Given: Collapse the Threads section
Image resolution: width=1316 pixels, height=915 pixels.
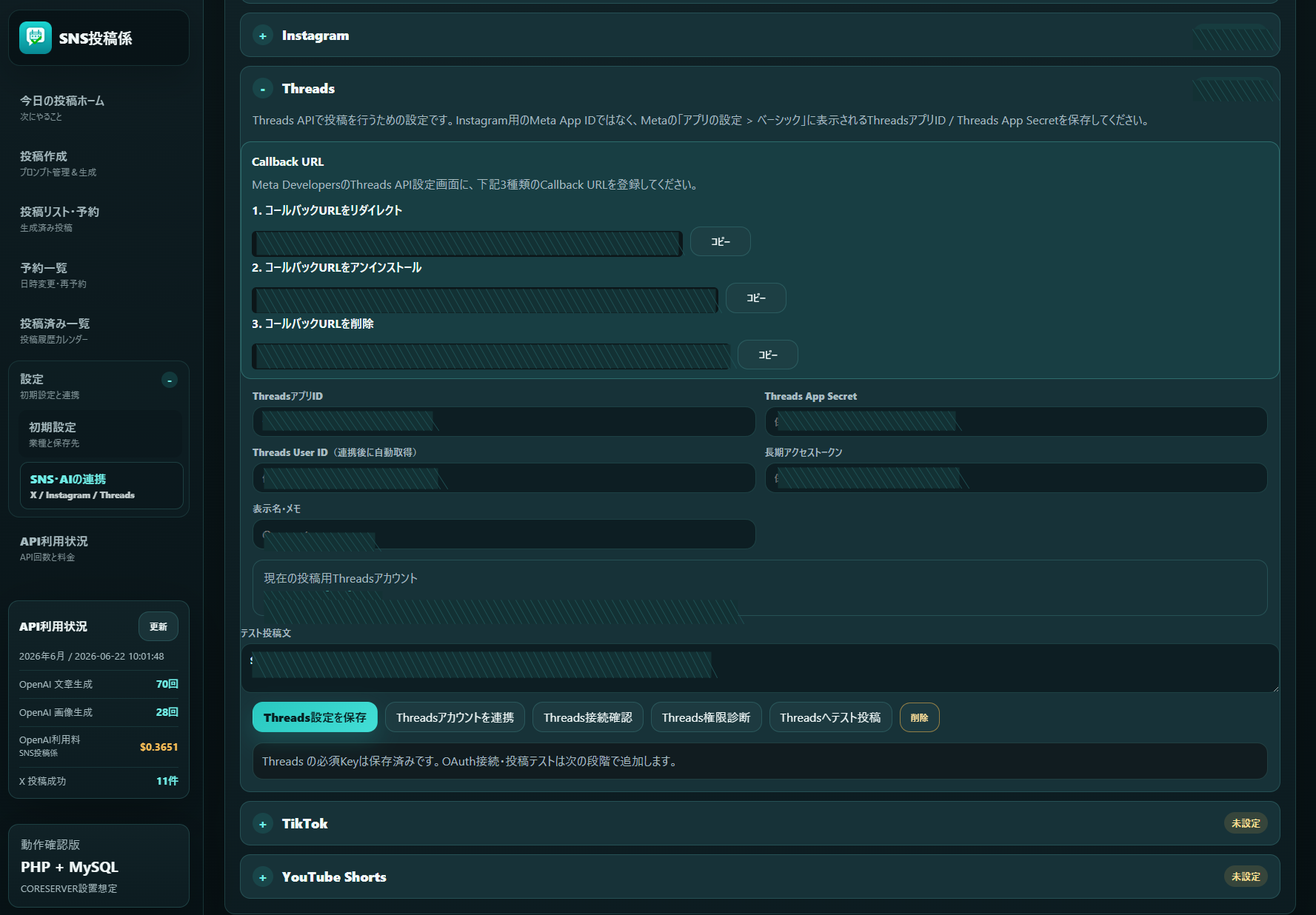Looking at the screenshot, I should tap(263, 89).
